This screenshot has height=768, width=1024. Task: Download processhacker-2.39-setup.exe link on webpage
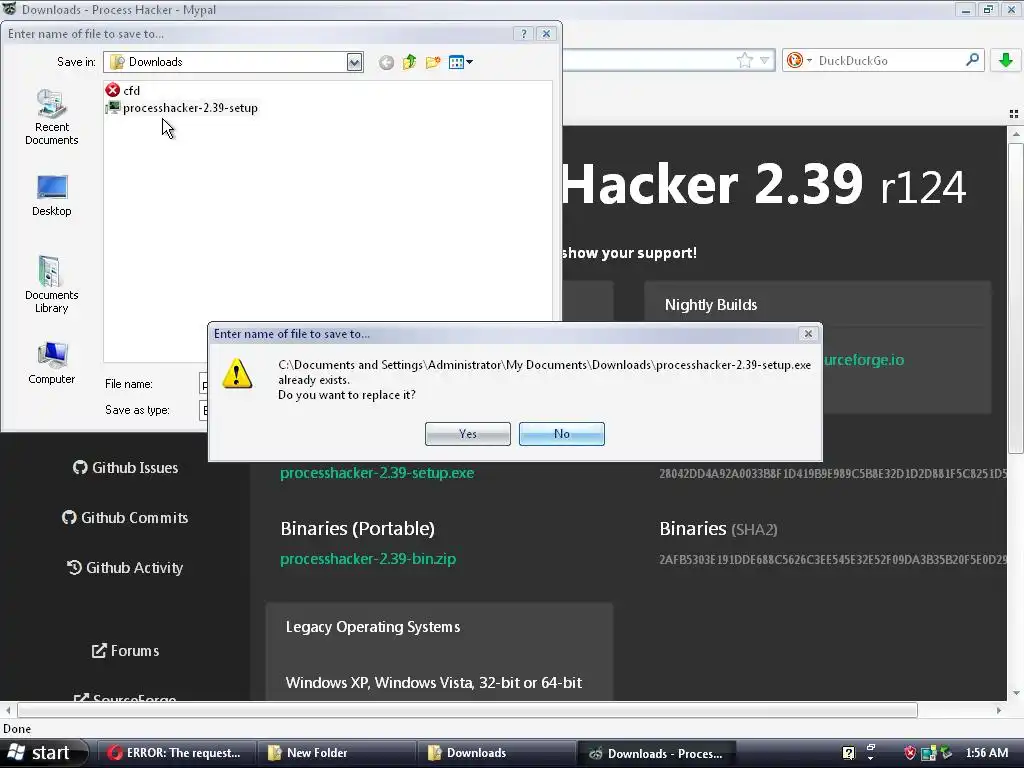click(377, 473)
